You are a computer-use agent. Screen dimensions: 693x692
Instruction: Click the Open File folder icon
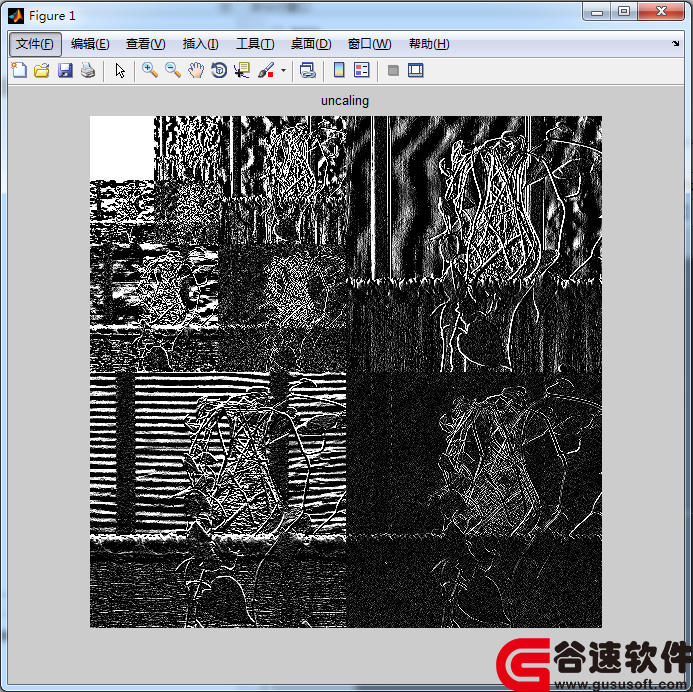pos(42,70)
